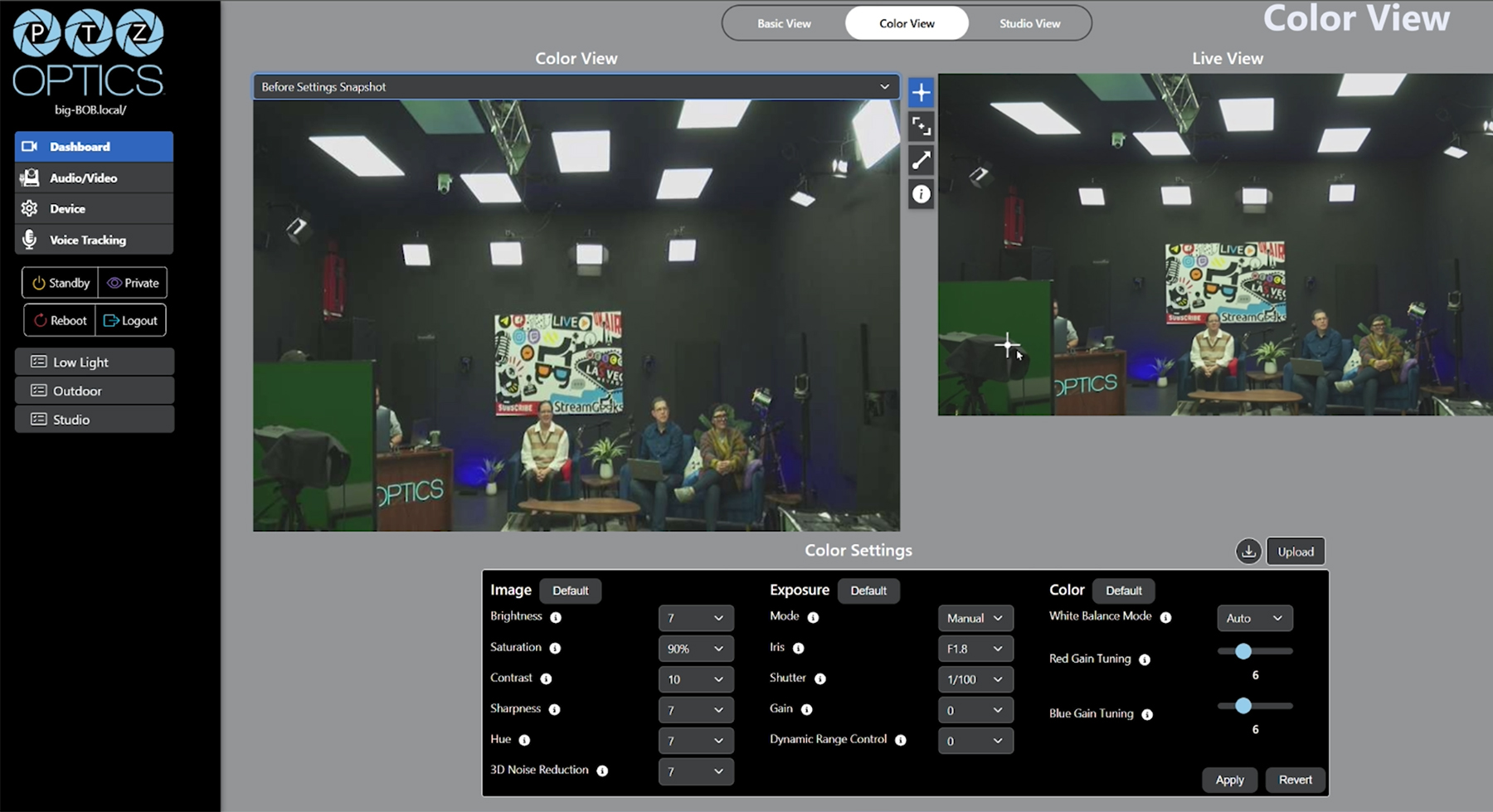1493x812 pixels.
Task: Show info for Iris setting
Action: 798,648
